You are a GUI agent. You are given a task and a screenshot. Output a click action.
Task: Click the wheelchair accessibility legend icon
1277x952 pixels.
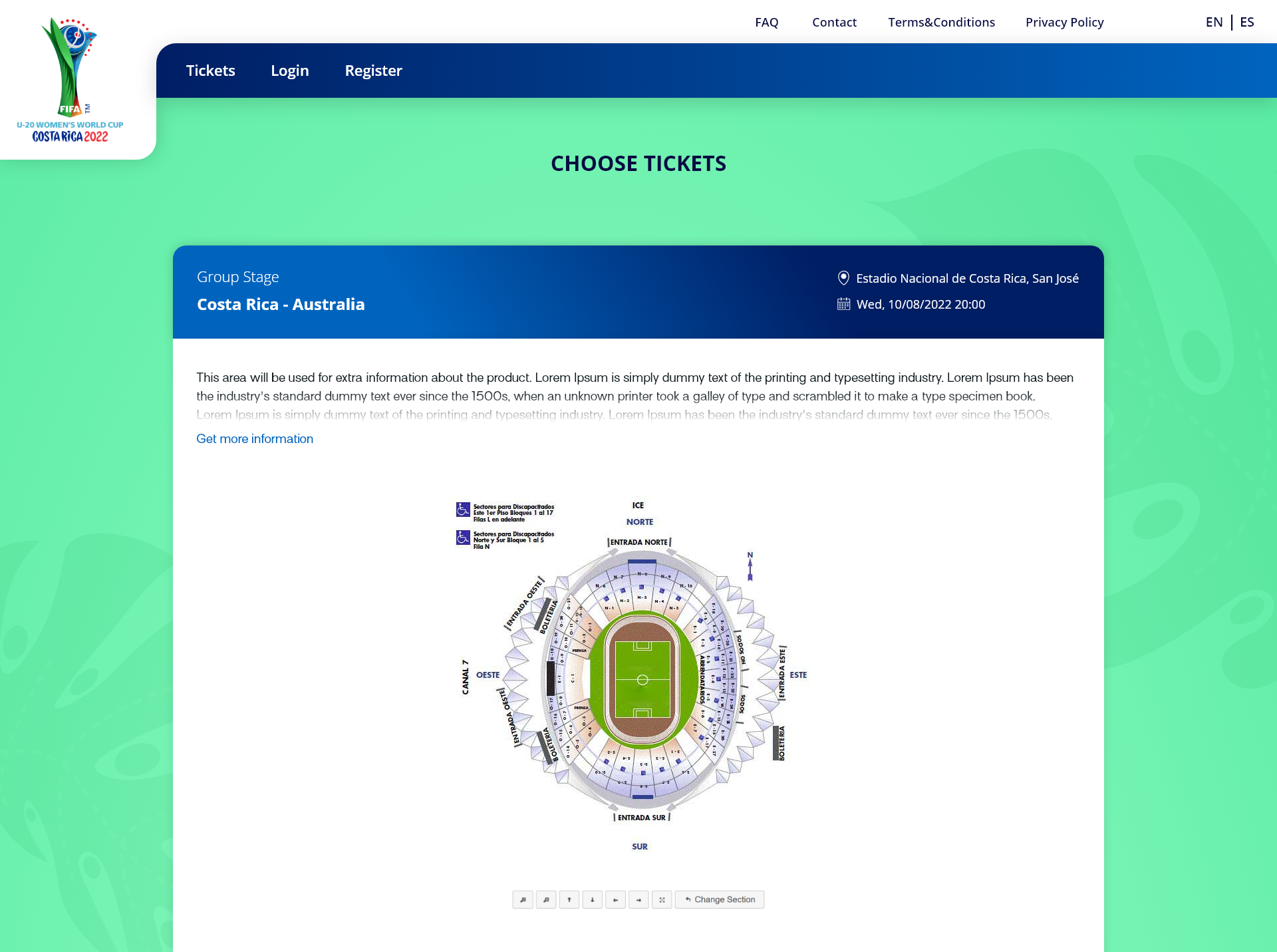coord(463,509)
